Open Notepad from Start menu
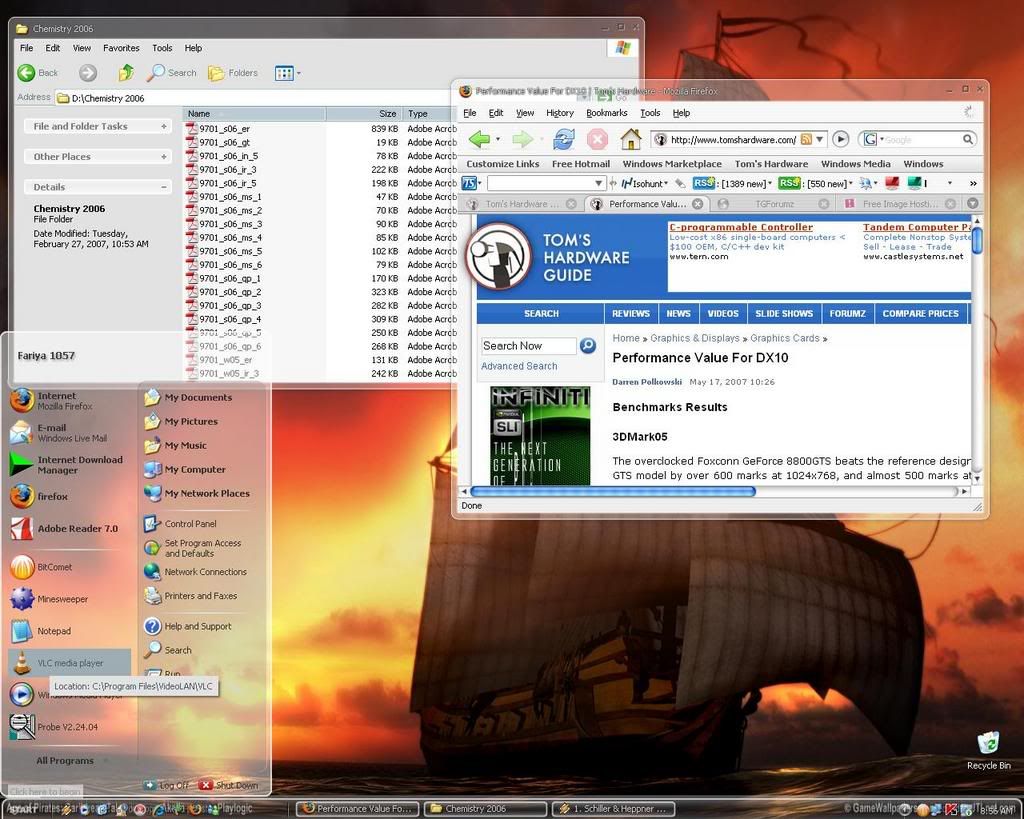 [69, 631]
